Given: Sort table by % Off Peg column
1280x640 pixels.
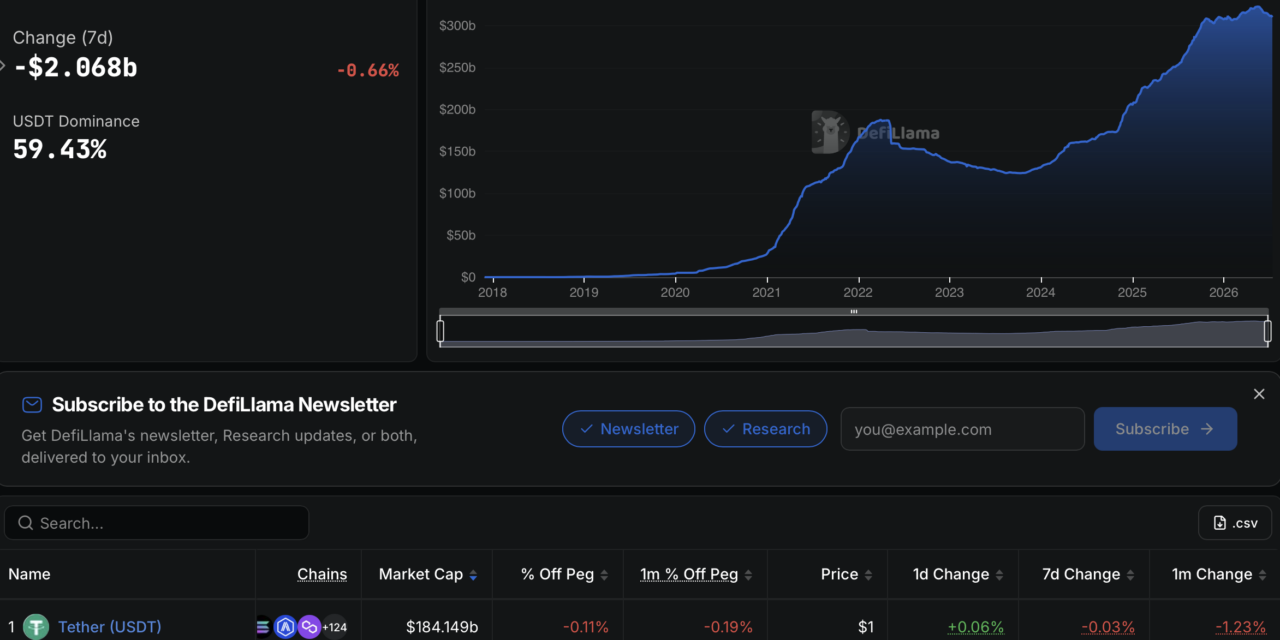Looking at the screenshot, I should pyautogui.click(x=565, y=574).
